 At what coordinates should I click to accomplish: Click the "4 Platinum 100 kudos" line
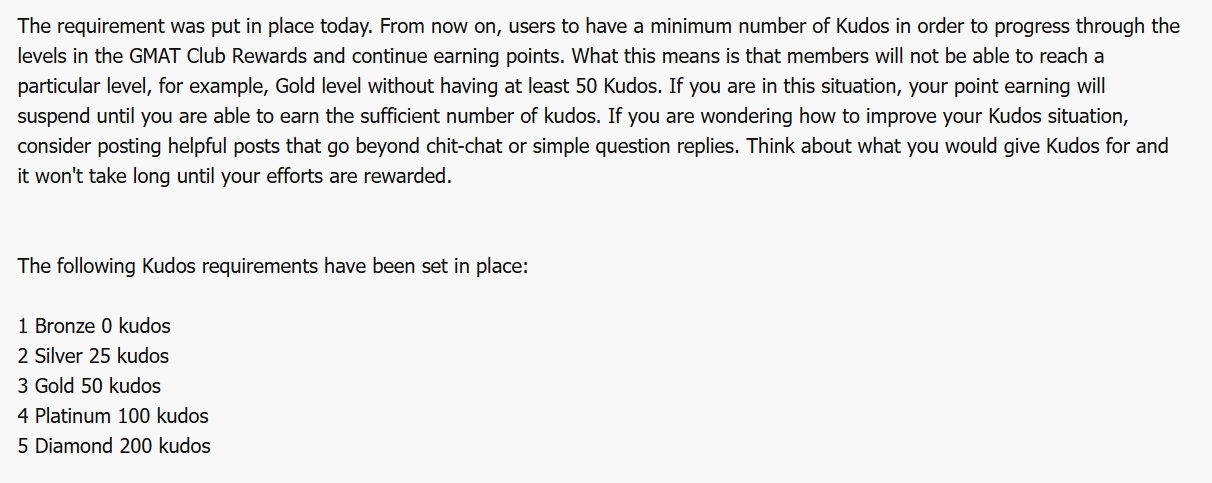click(x=113, y=416)
